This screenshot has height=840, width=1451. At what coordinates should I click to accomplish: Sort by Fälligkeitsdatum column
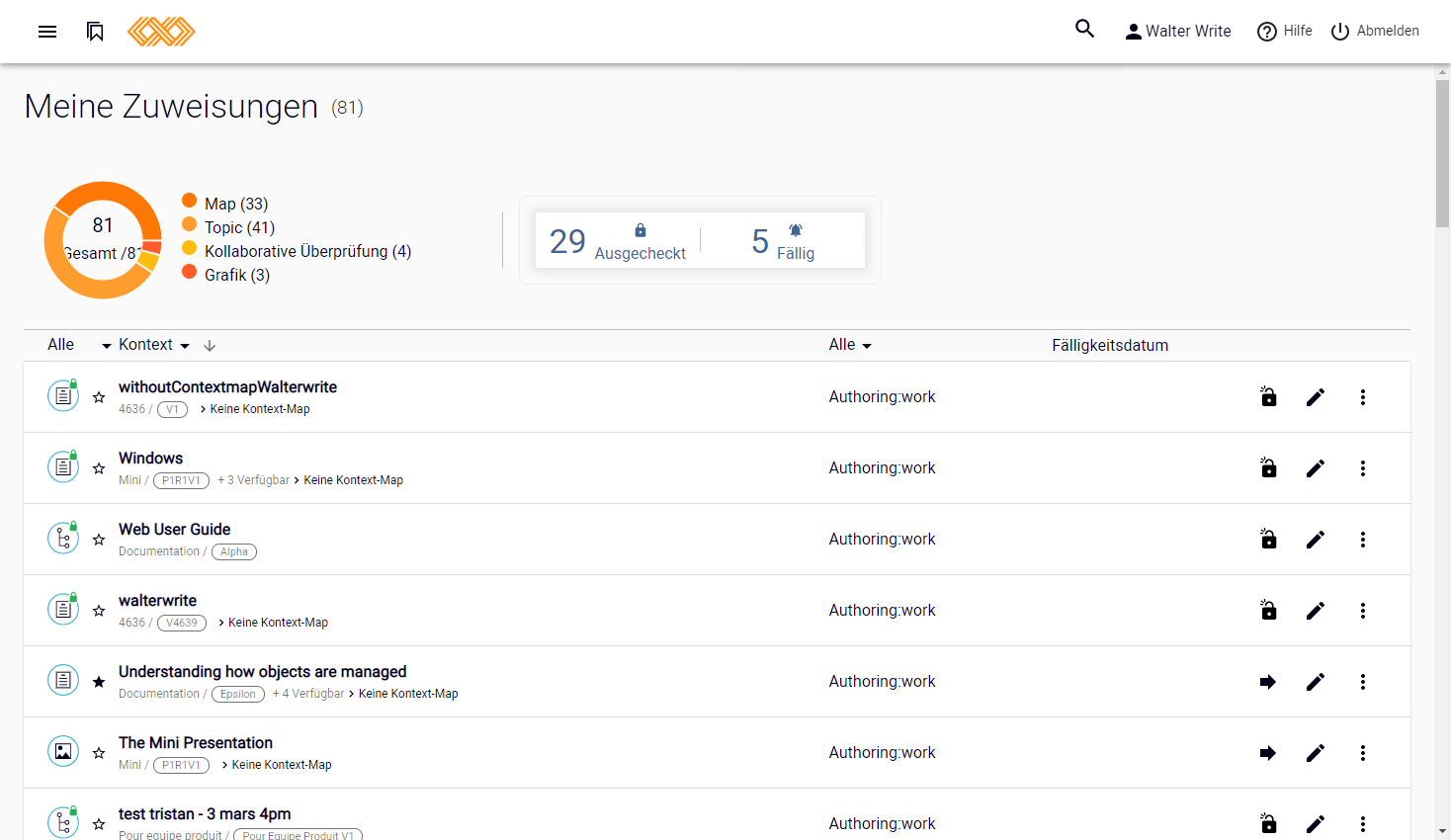1110,345
